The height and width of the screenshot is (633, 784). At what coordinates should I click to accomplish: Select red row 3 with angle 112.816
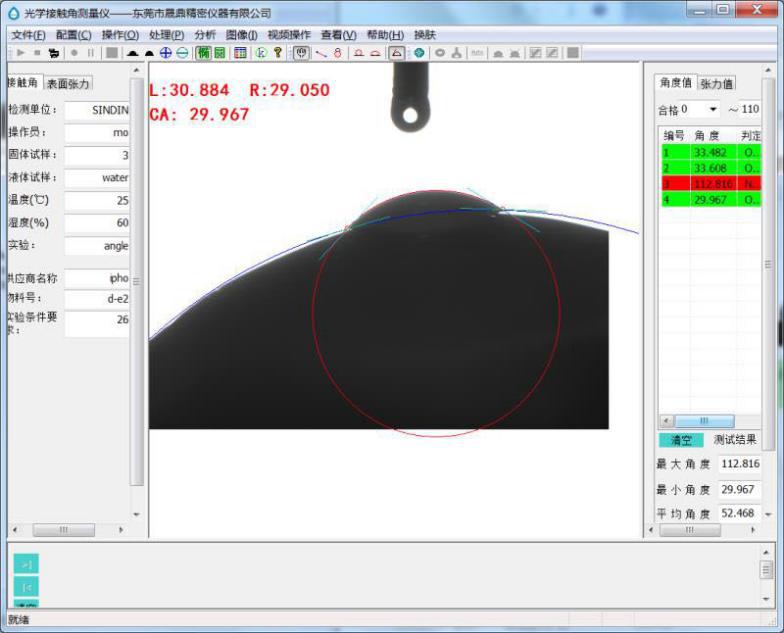click(711, 184)
